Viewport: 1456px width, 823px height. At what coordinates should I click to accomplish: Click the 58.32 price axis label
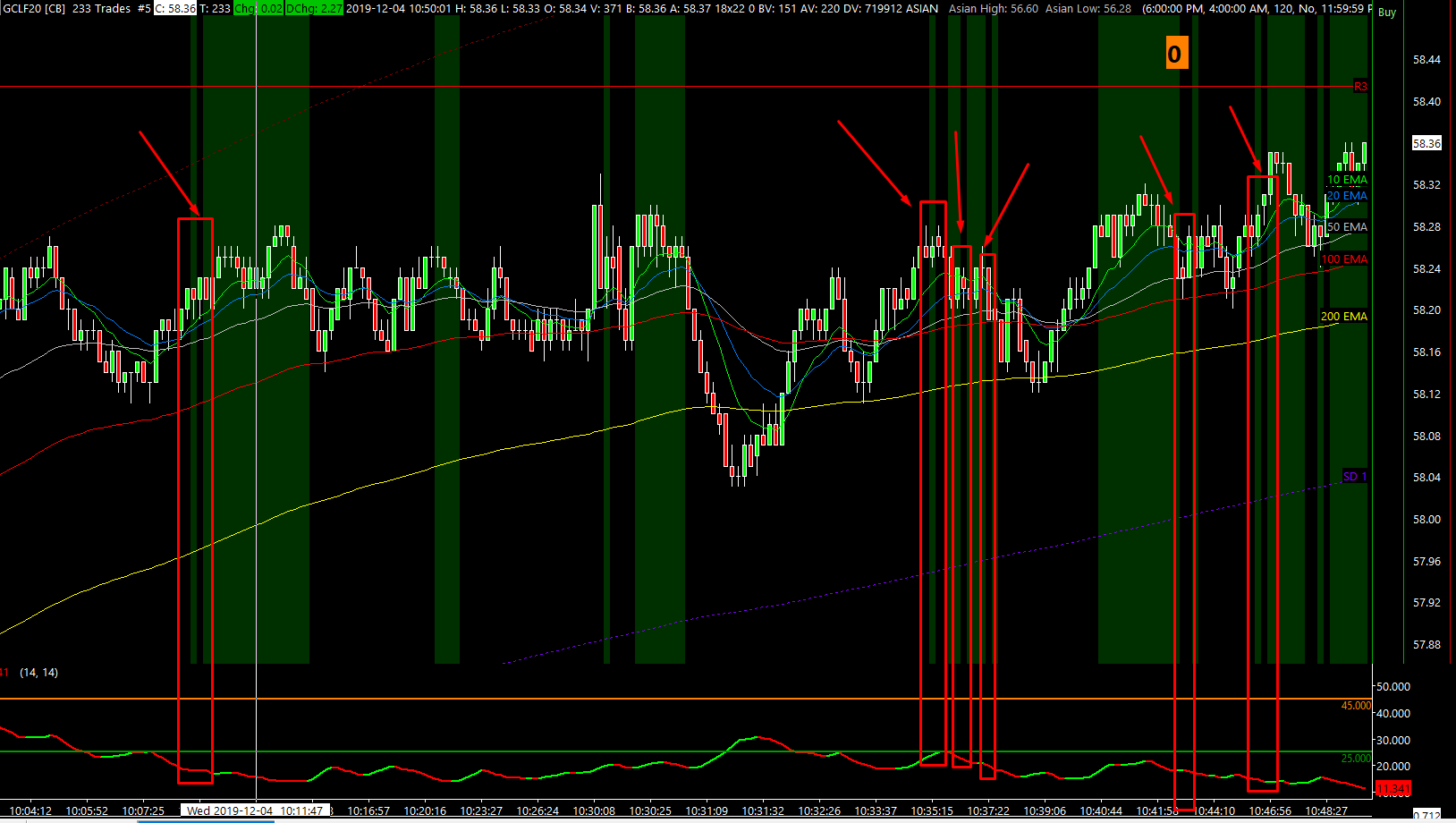(1426, 185)
